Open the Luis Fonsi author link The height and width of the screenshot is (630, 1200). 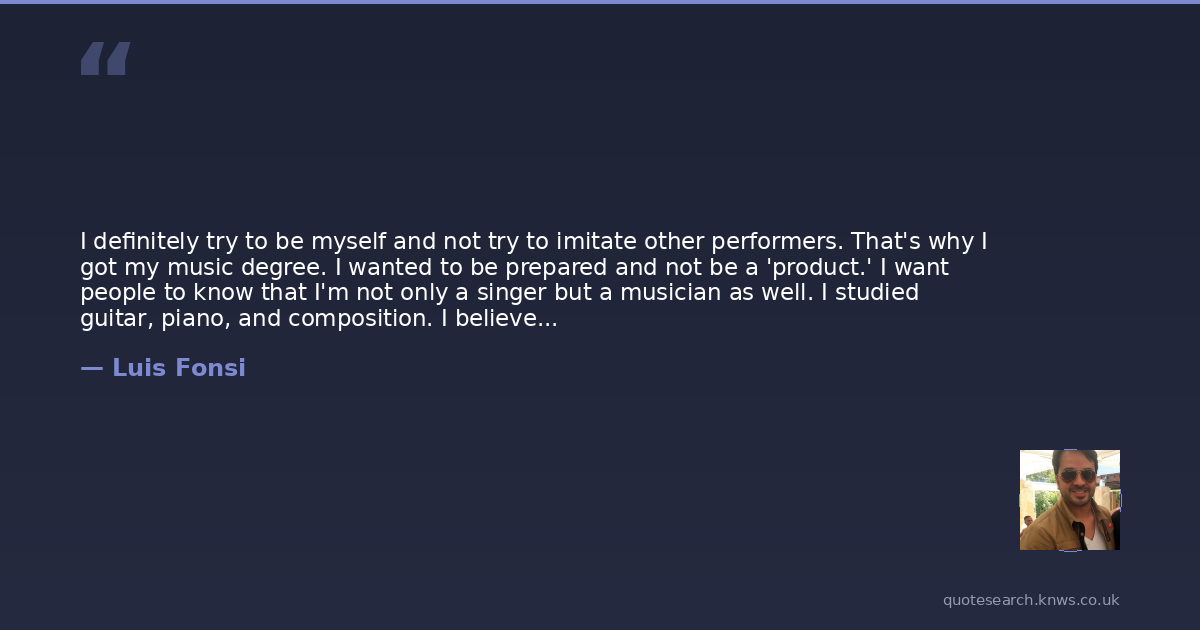(178, 368)
